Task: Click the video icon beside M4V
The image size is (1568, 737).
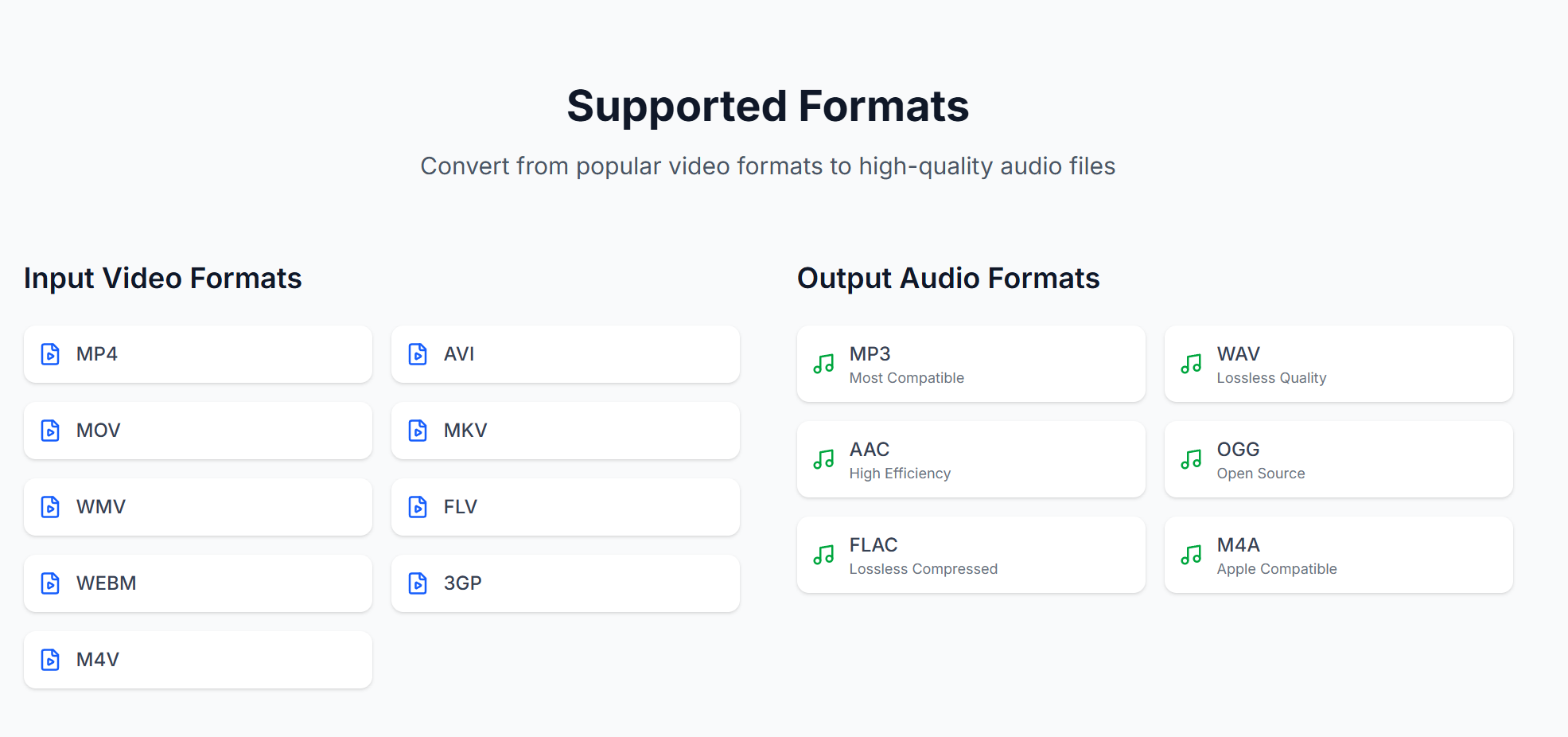Action: pyautogui.click(x=50, y=660)
